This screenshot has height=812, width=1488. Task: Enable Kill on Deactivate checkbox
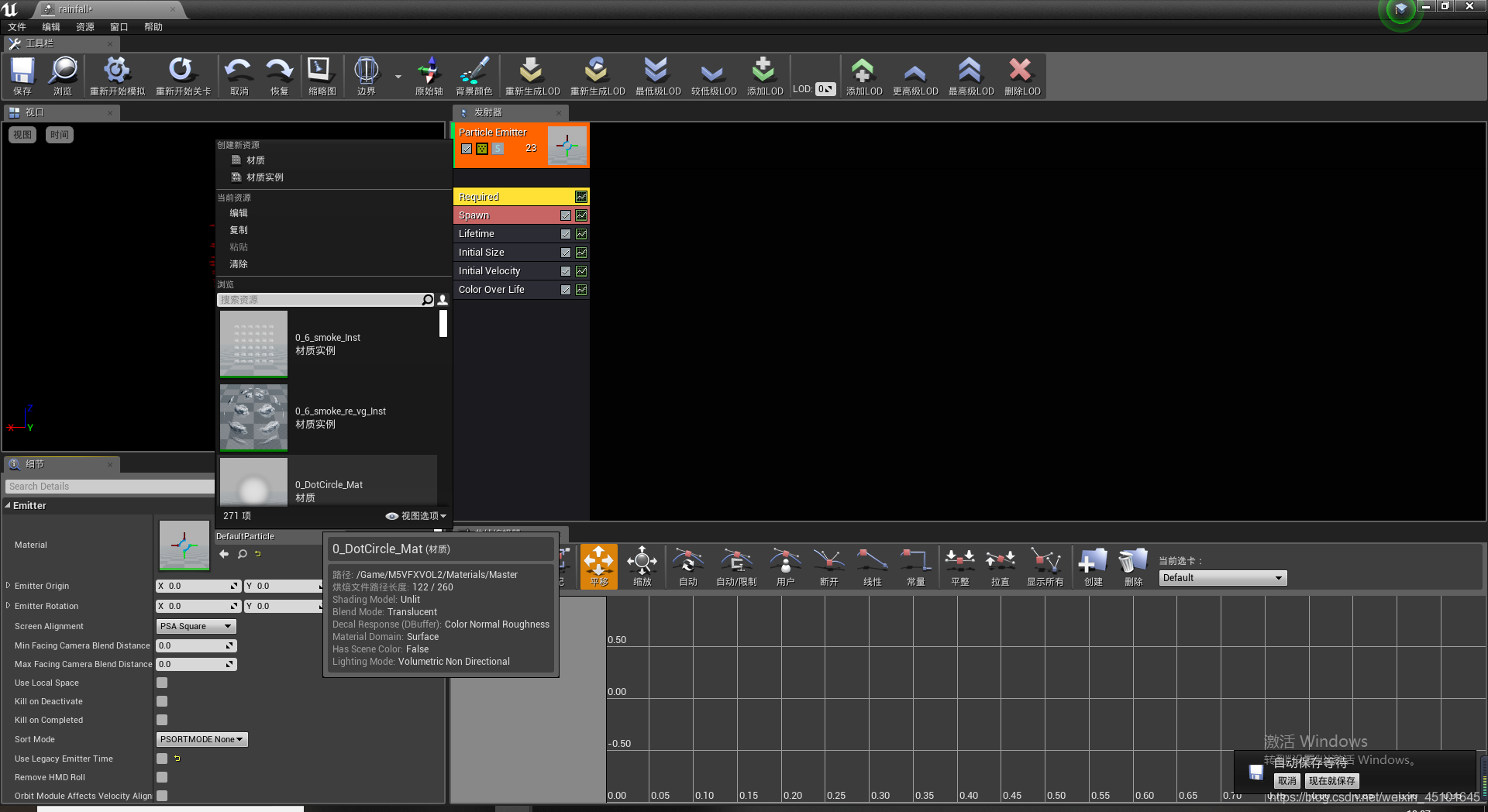point(162,701)
